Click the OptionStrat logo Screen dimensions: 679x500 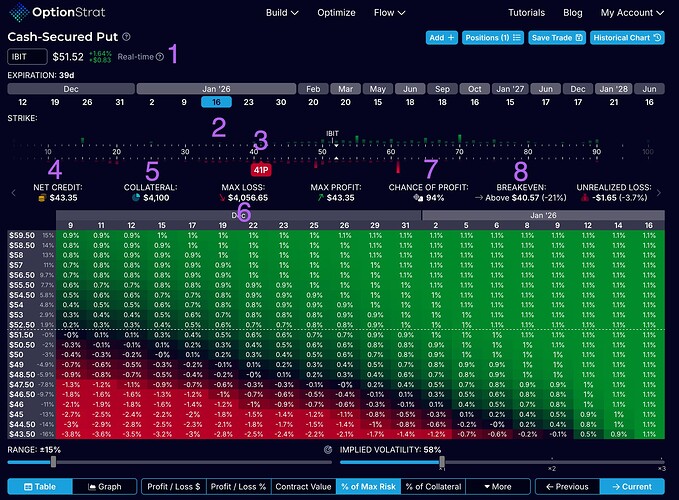[58, 13]
